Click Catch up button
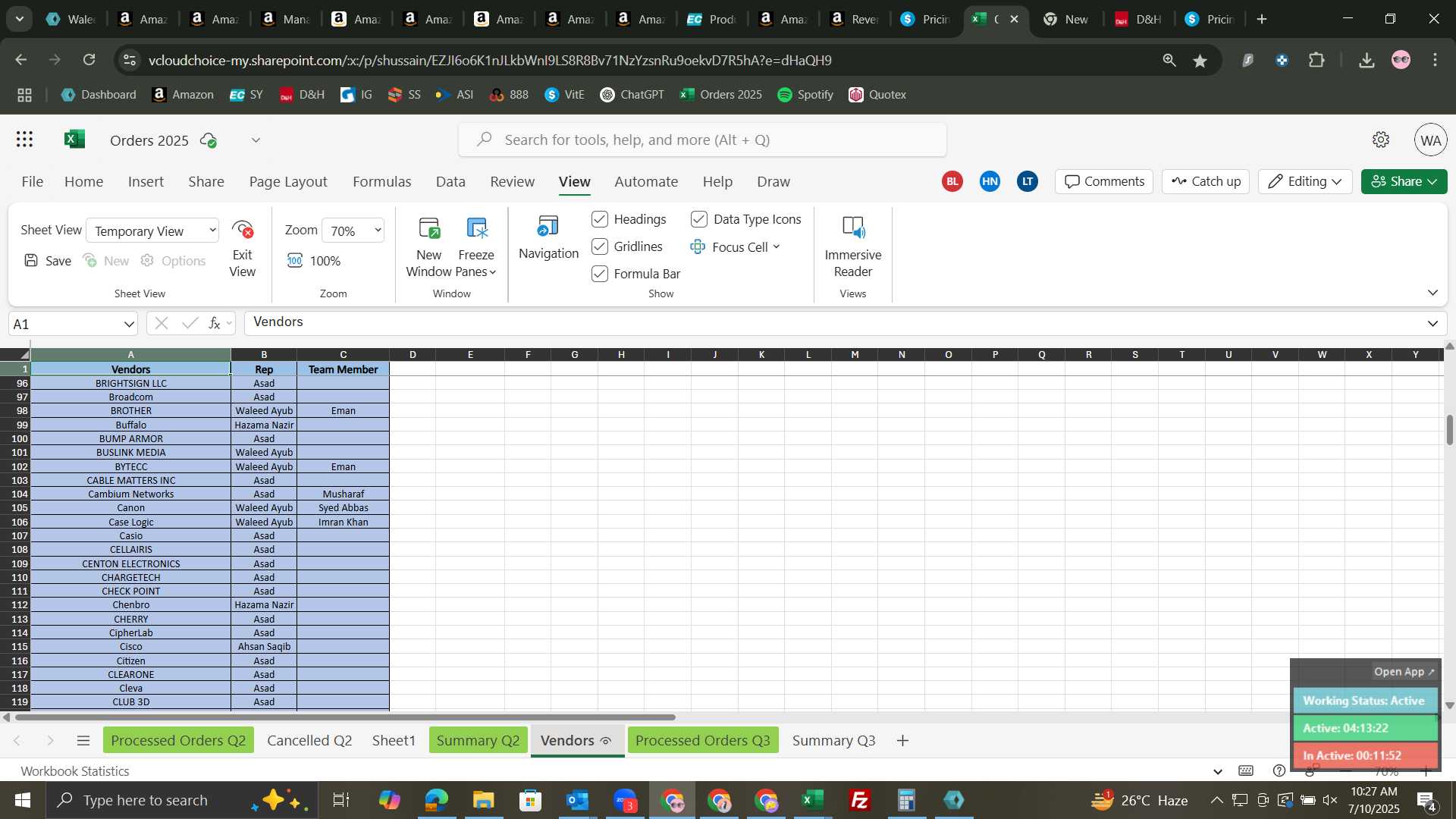Viewport: 1456px width, 819px height. point(1206,181)
